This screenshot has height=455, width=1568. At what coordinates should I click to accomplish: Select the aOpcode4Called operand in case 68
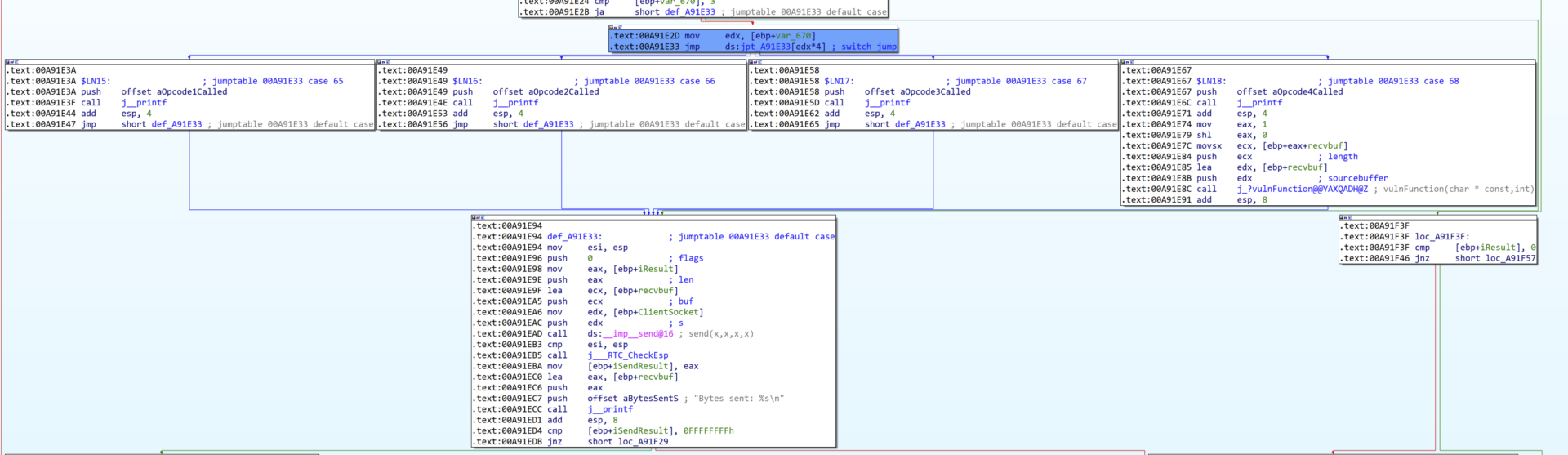click(x=1290, y=92)
